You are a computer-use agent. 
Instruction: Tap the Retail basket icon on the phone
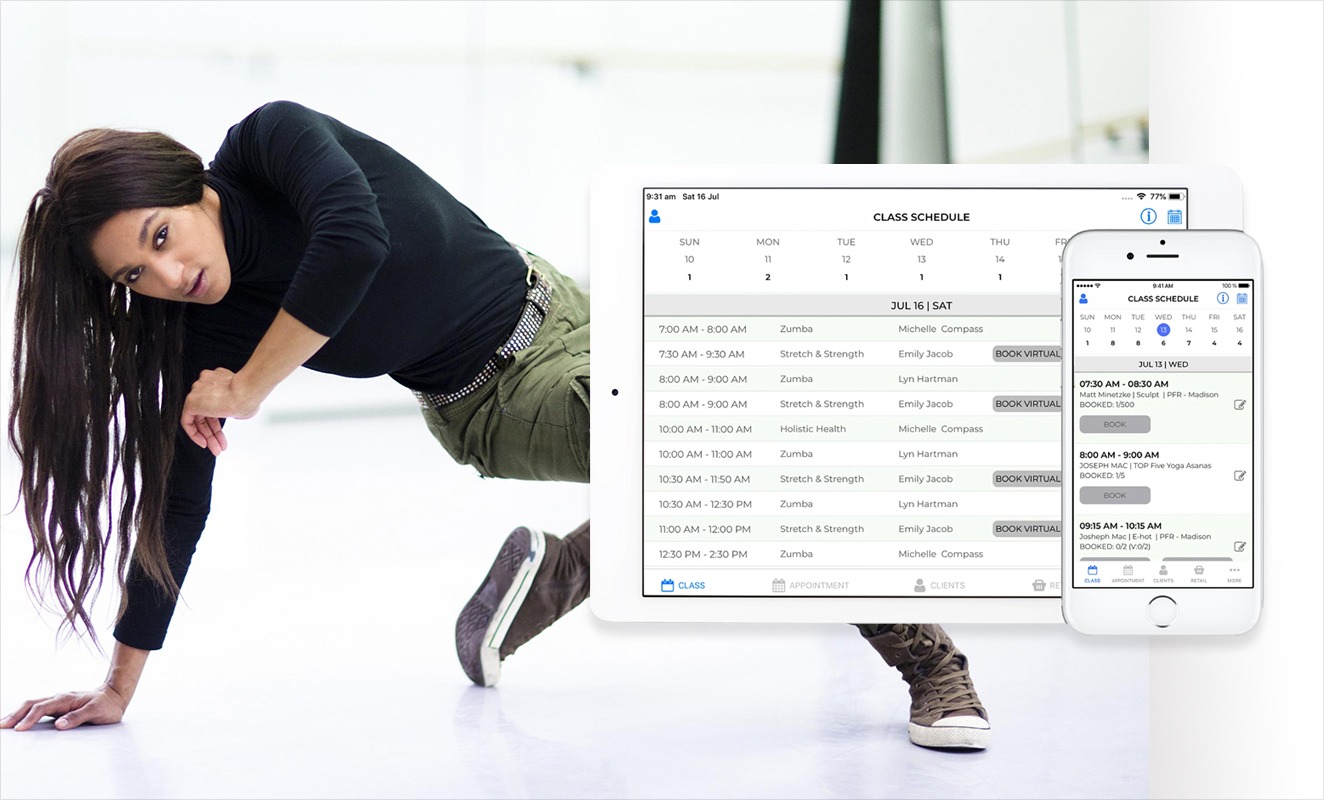tap(1199, 573)
